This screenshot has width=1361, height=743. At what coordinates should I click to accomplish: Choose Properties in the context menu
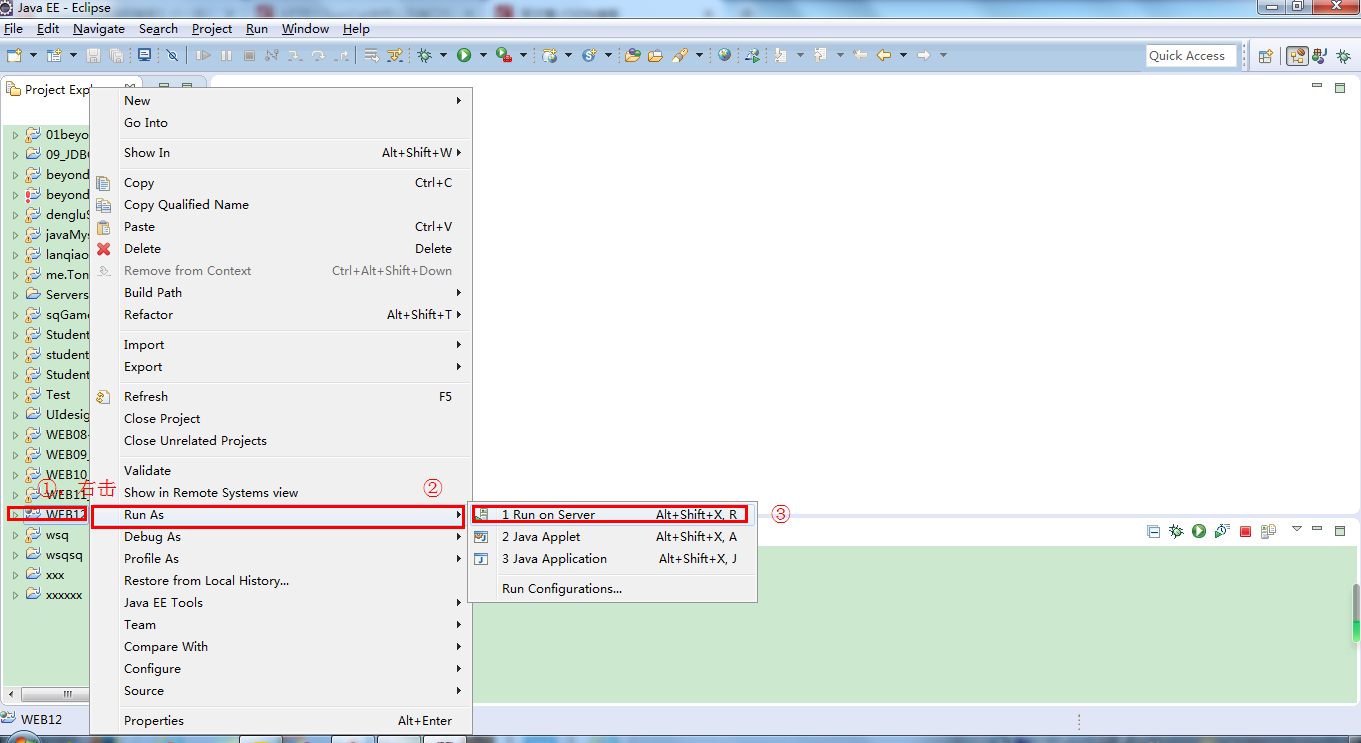tap(279, 720)
